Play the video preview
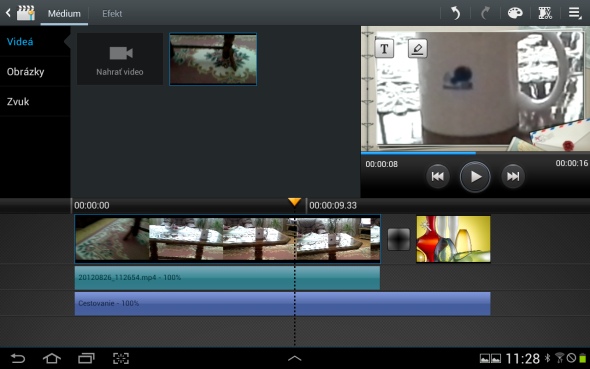This screenshot has height=369, width=590. 475,176
